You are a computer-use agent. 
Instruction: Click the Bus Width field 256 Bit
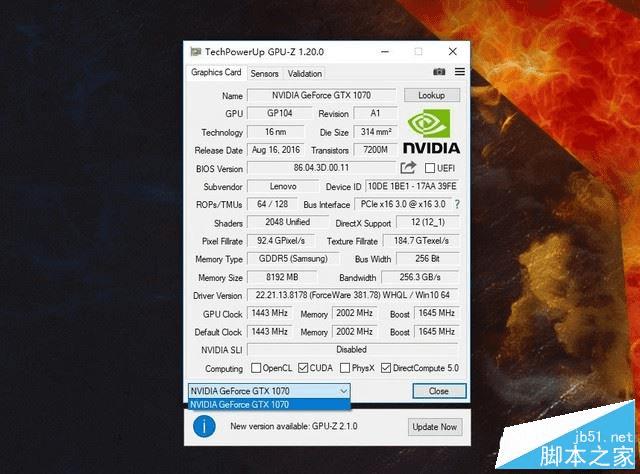pos(428,259)
